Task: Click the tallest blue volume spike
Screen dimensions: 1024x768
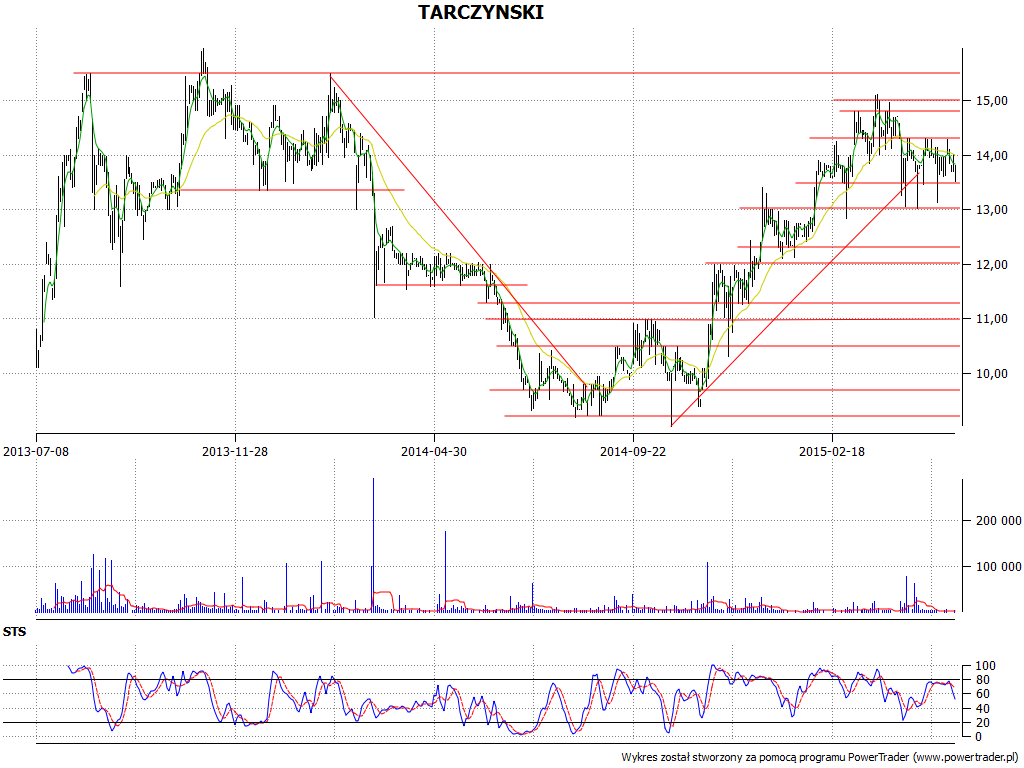Action: pyautogui.click(x=374, y=545)
